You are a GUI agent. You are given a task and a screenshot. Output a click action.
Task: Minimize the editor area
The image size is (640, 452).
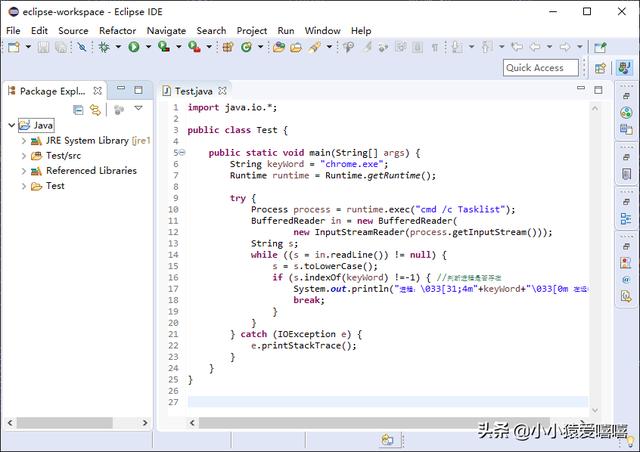(581, 88)
